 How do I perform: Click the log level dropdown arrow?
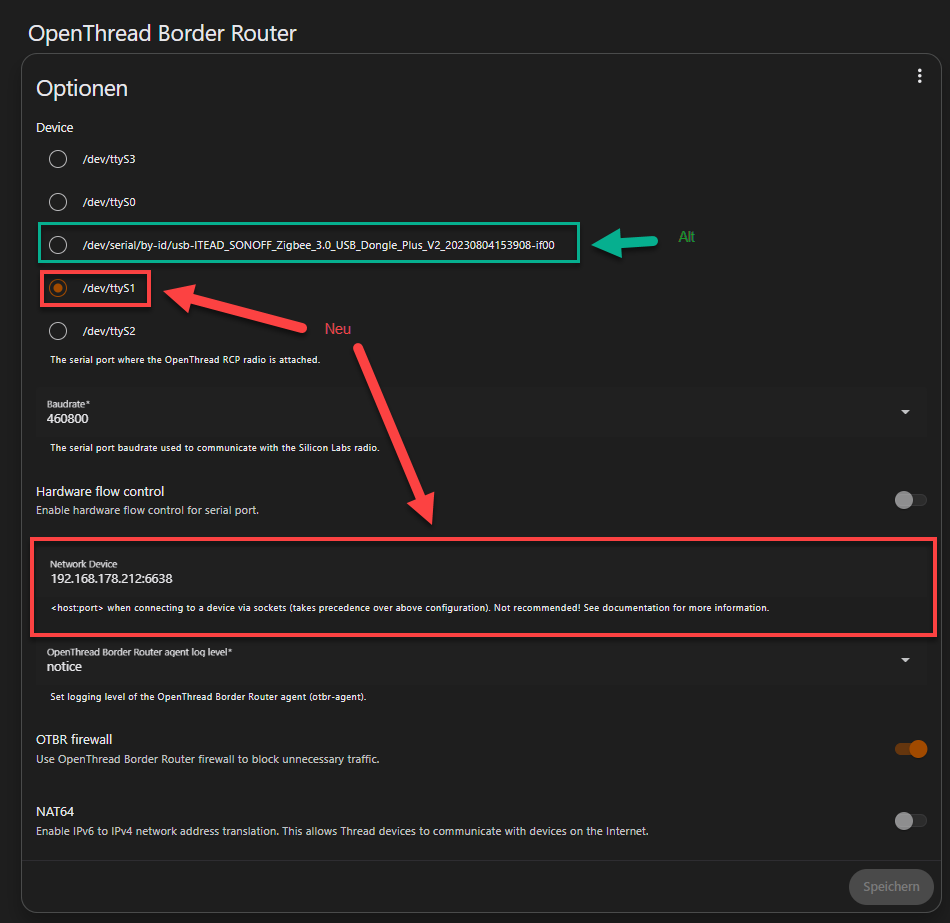[905, 660]
